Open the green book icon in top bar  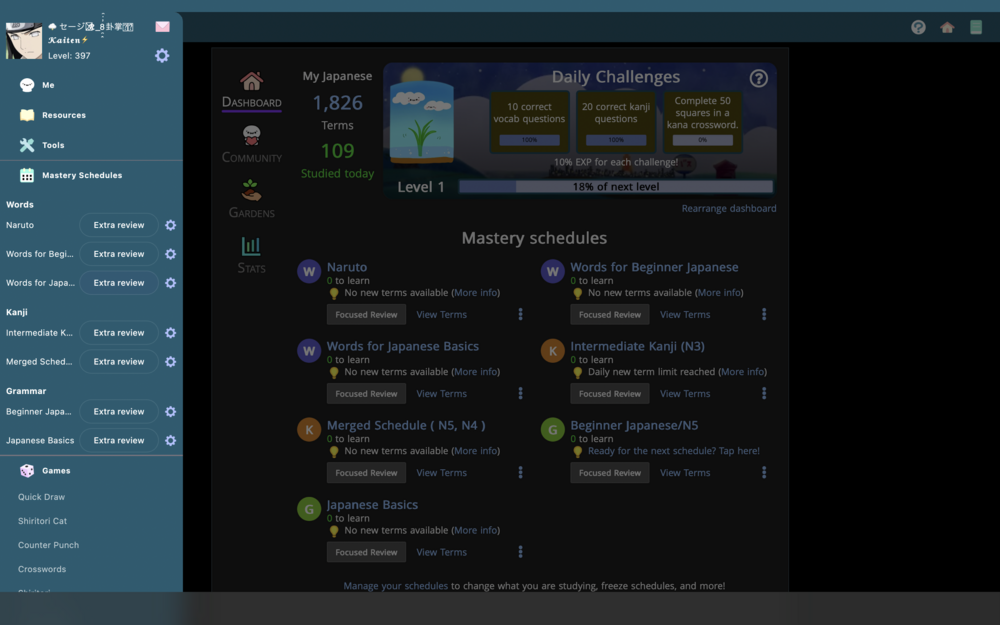[976, 27]
